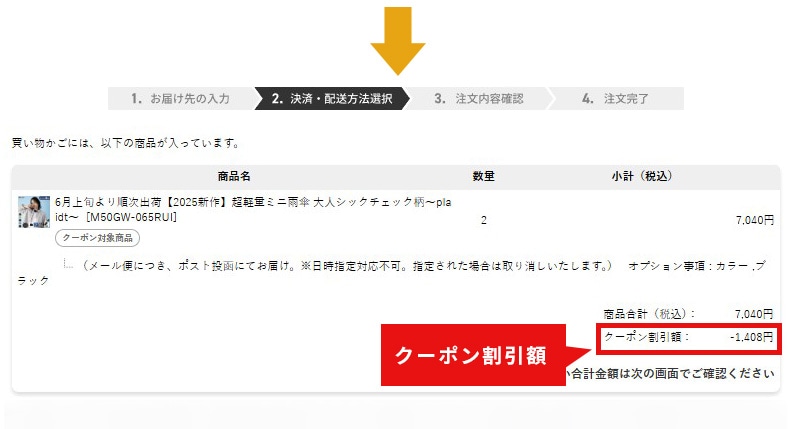Click the 商品合計(税込) total amount
This screenshot has width=795, height=429.
(x=754, y=314)
